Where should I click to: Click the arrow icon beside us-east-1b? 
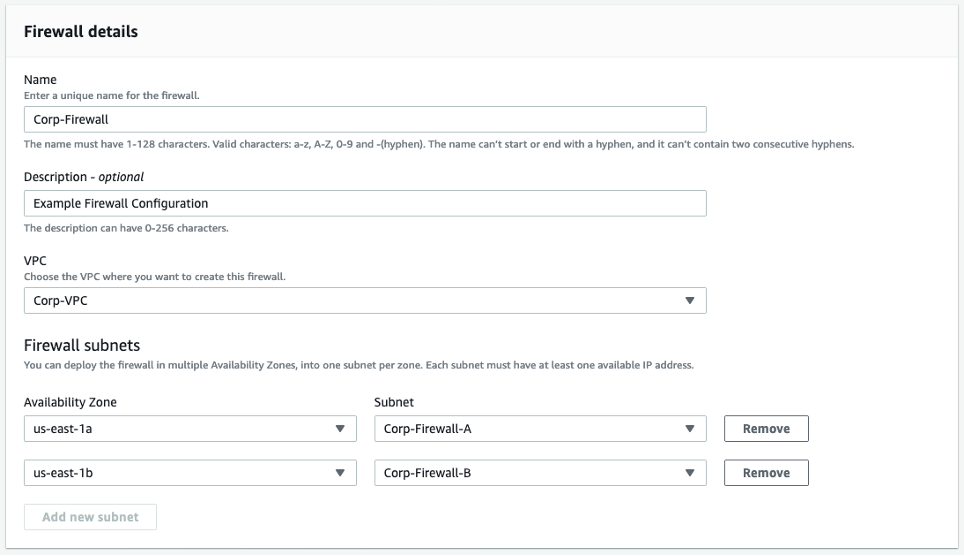[x=339, y=473]
